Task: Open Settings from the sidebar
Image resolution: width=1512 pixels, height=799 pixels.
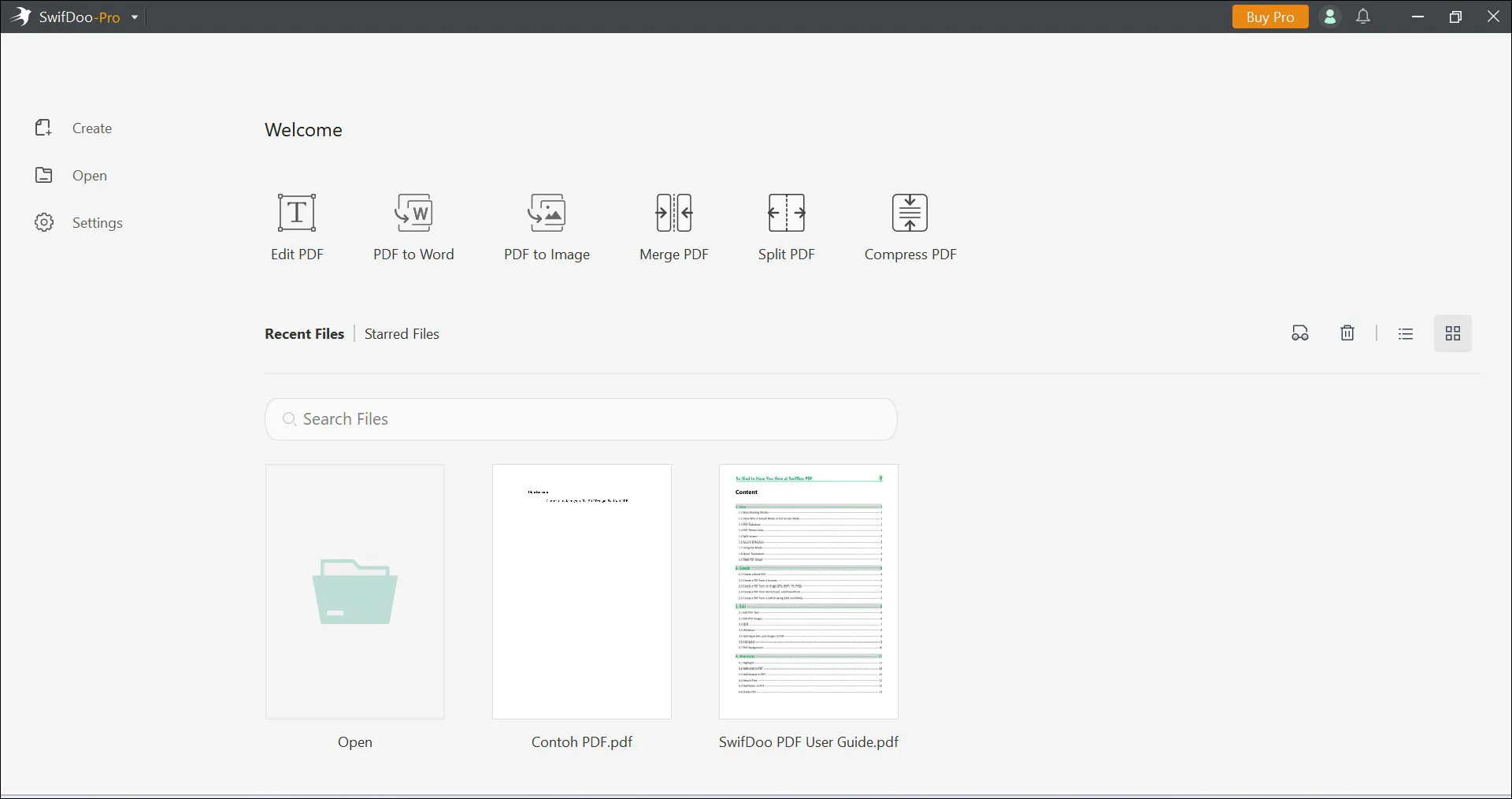Action: [97, 223]
